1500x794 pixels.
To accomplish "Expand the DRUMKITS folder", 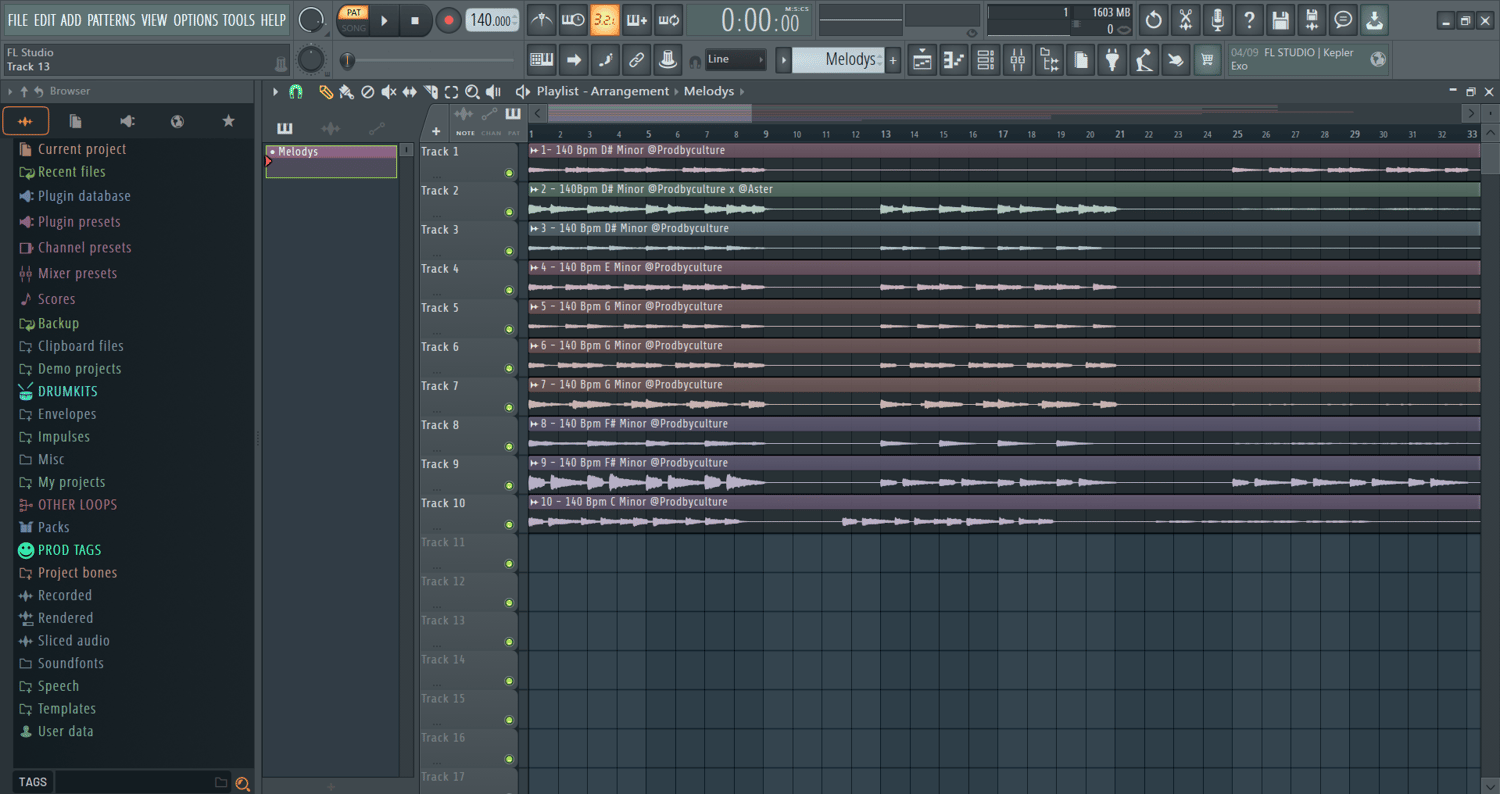I will [x=67, y=391].
